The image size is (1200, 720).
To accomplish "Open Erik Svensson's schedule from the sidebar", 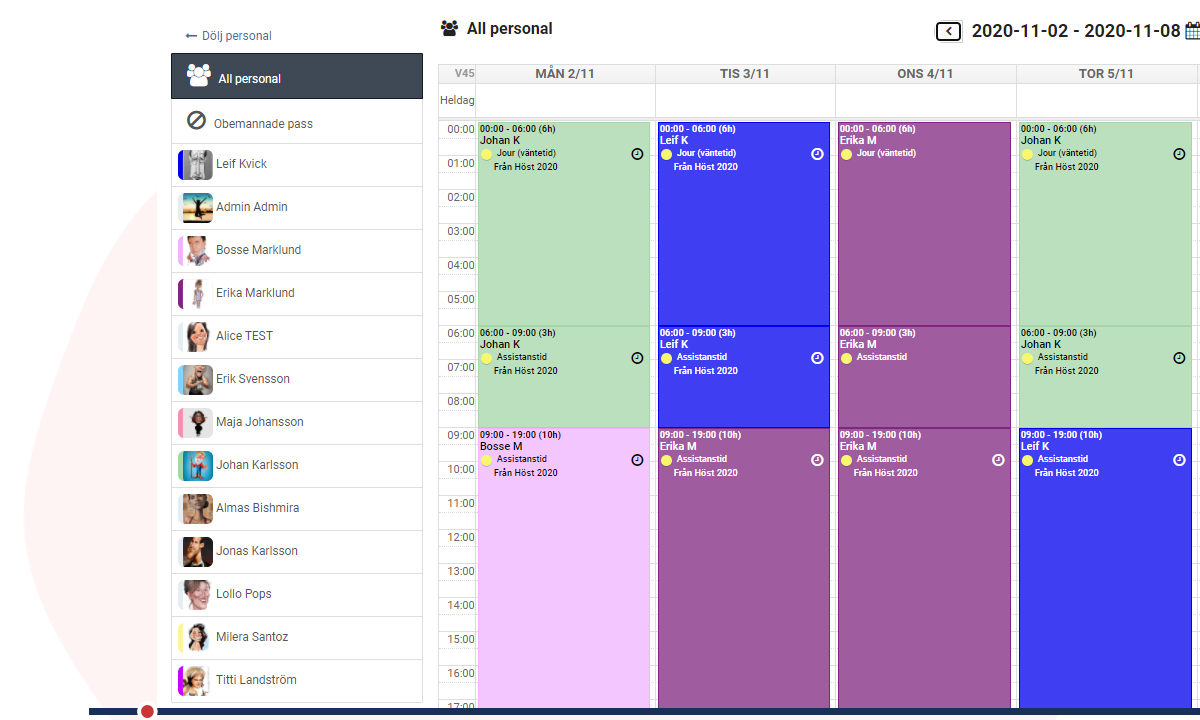I will point(253,379).
